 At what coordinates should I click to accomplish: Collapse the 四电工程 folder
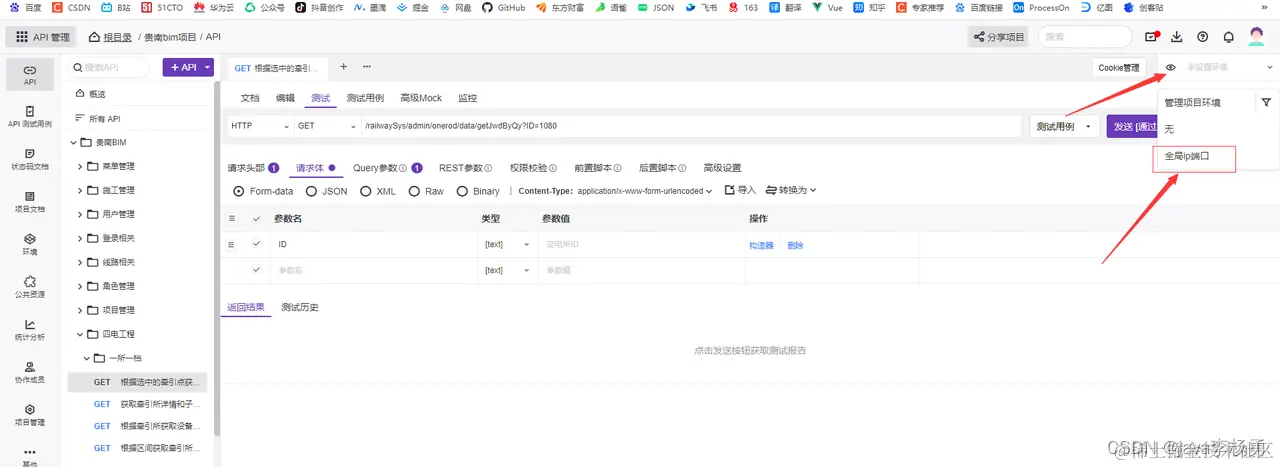point(80,334)
